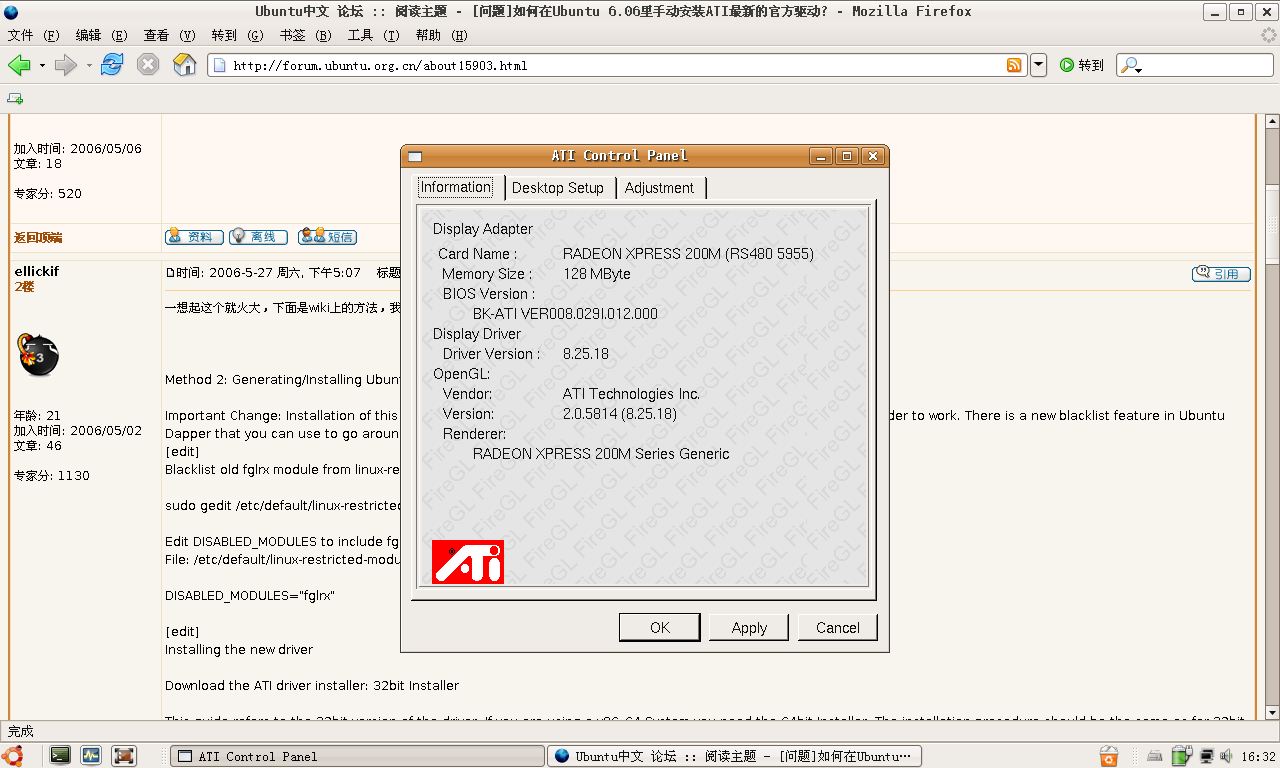The image size is (1280, 768).
Task: Open the 书签 (B) menu
Action: (306, 35)
